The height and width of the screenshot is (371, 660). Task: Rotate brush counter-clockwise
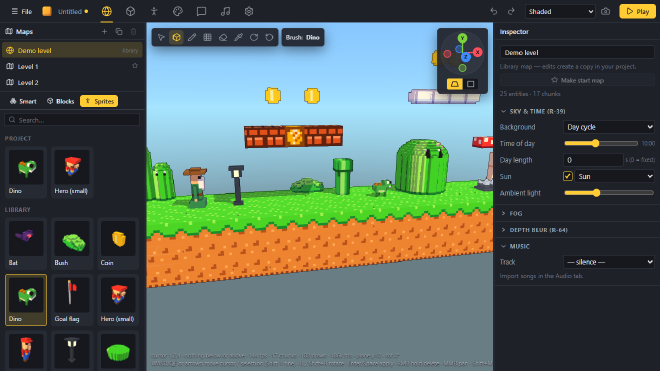[x=269, y=37]
